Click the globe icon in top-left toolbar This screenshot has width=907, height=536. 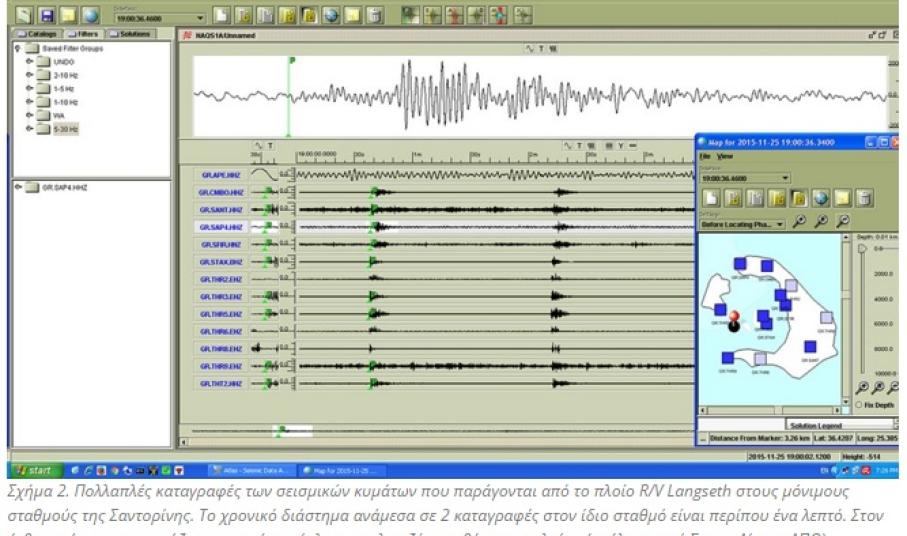pos(89,15)
